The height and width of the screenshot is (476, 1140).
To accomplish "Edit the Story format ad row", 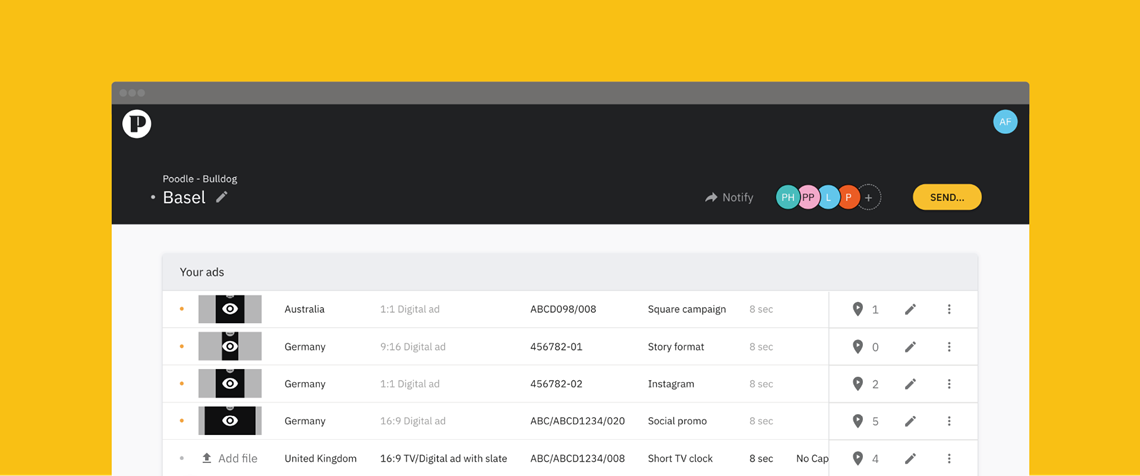I will [910, 347].
